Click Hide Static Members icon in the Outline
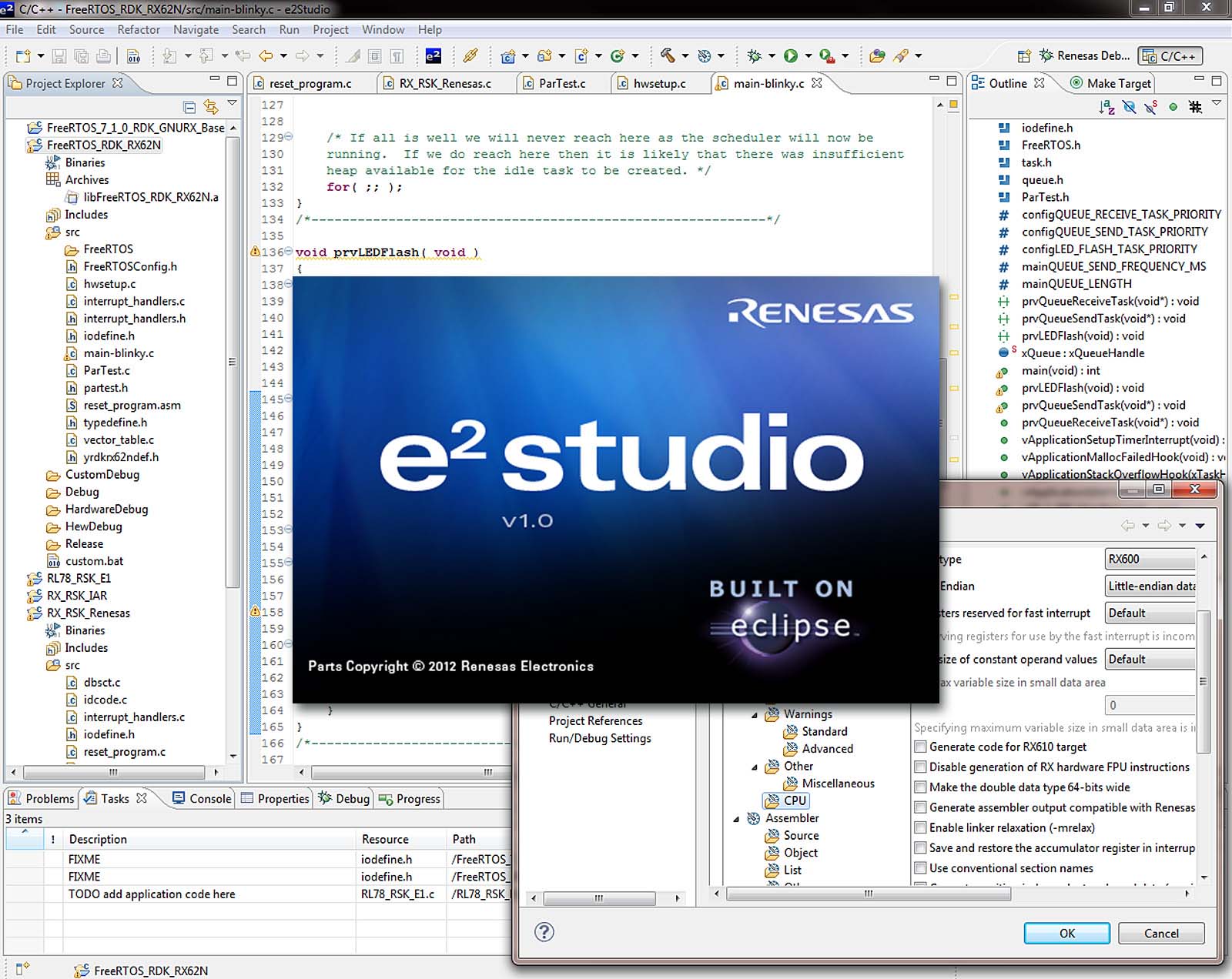Viewport: 1232px width, 979px height. [1151, 107]
